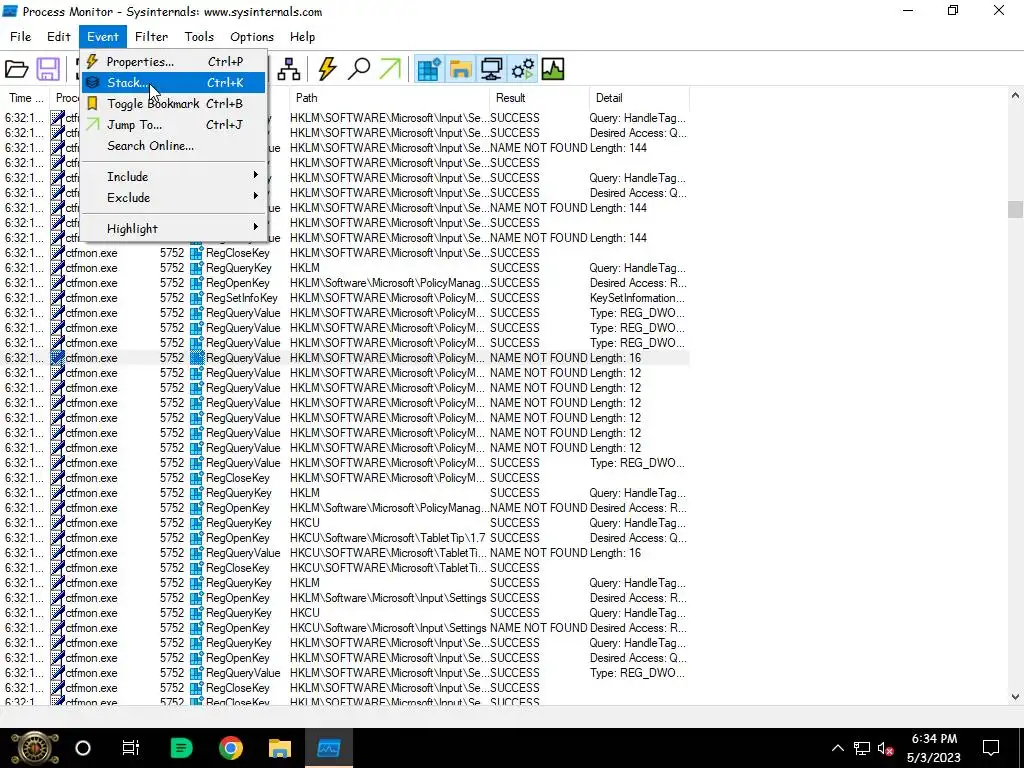Open Google Chrome from the taskbar

point(231,748)
